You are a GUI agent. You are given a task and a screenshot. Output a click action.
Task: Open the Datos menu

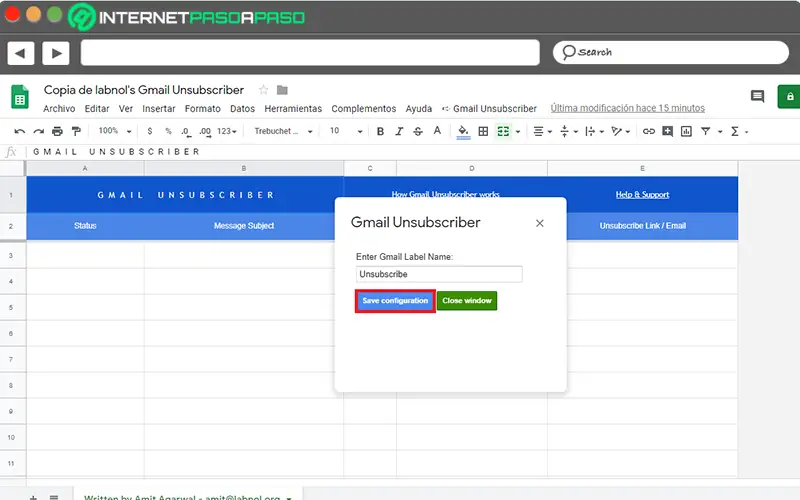(x=242, y=109)
